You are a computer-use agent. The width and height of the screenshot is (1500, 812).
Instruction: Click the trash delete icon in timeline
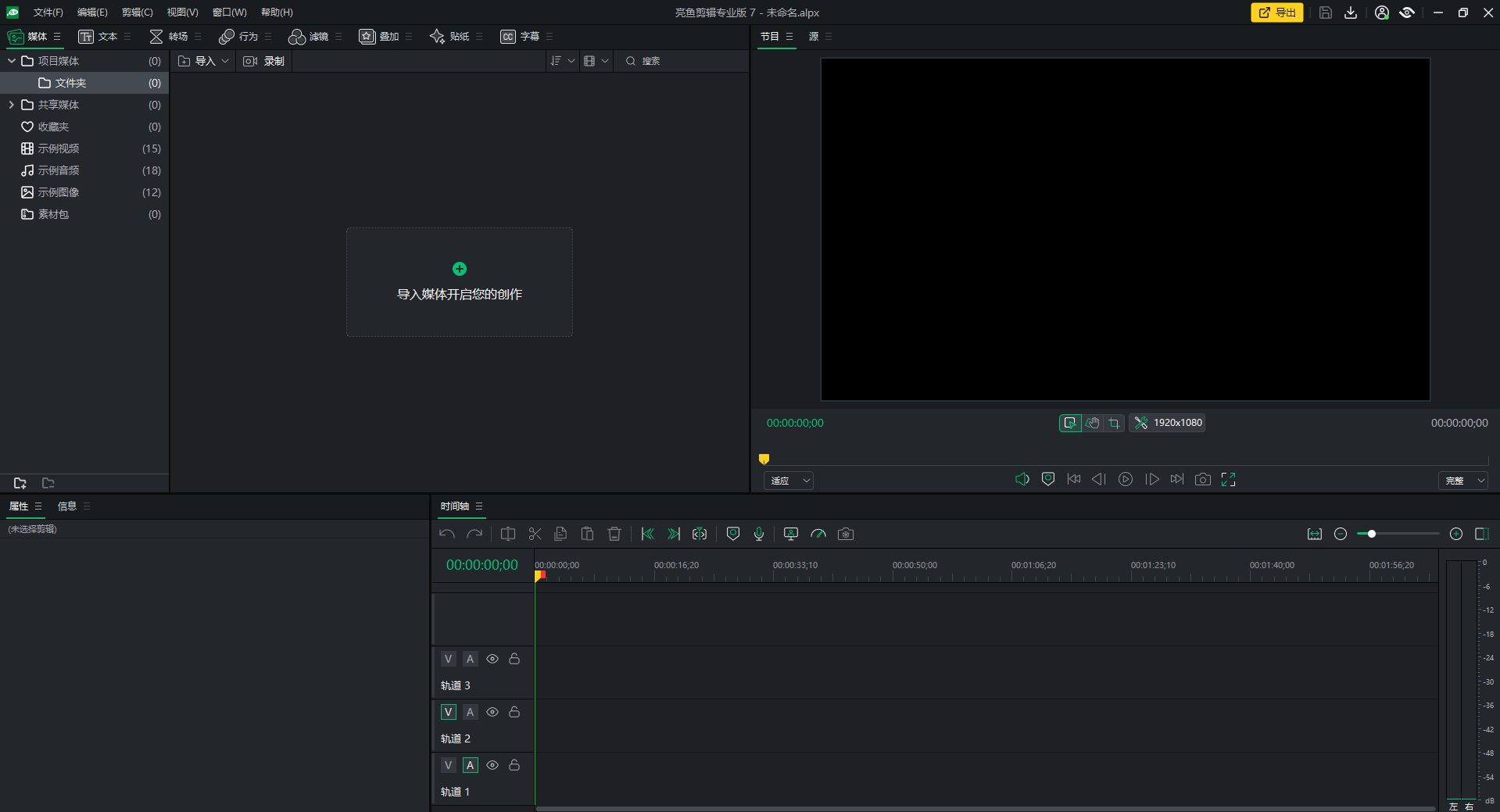pos(614,534)
